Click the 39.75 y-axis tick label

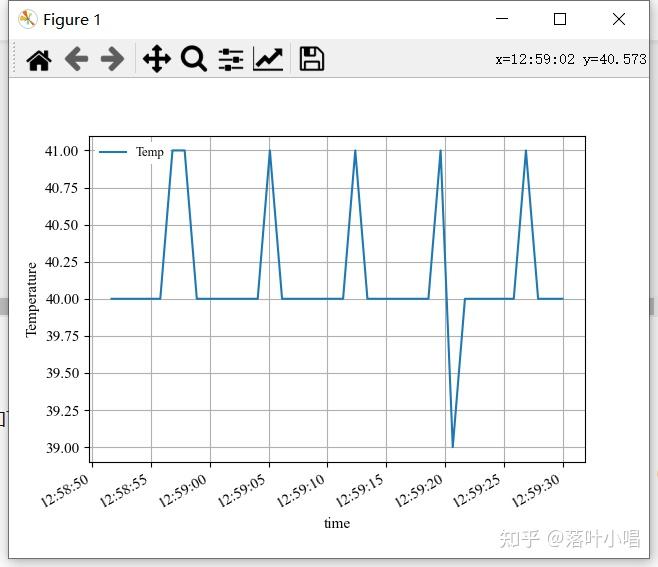coord(62,336)
